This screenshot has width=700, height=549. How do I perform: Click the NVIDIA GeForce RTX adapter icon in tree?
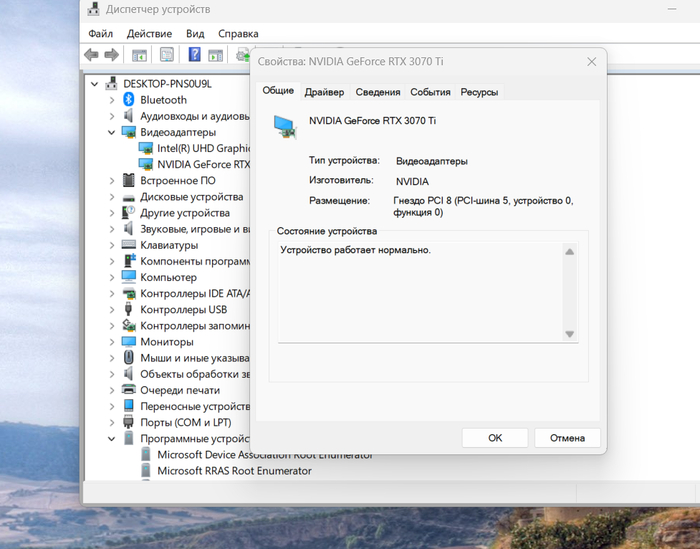coord(146,164)
